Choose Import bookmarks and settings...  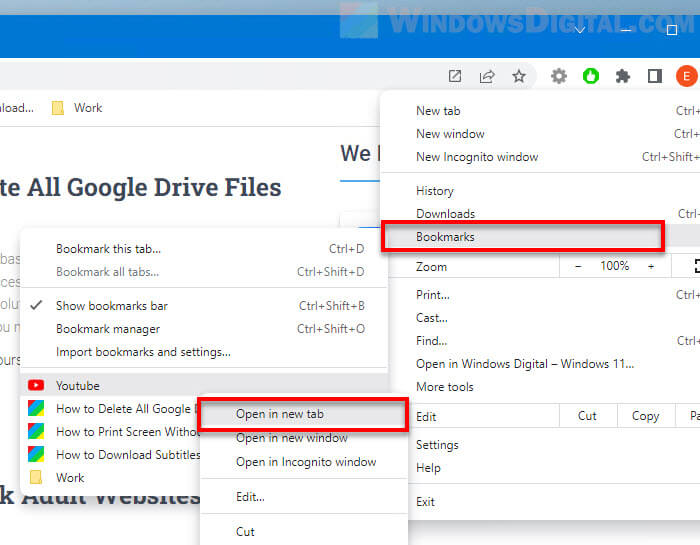click(x=204, y=352)
